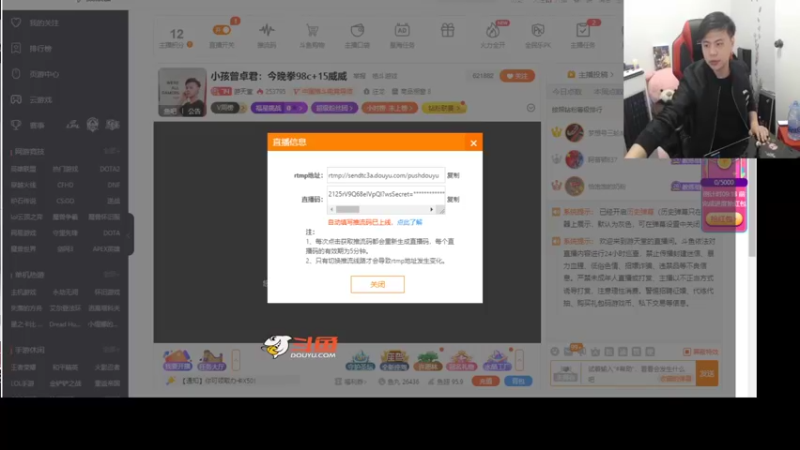Viewport: 800px width, 450px height.
Task: Select DOTA2 in sidebar categories
Action: pos(110,169)
